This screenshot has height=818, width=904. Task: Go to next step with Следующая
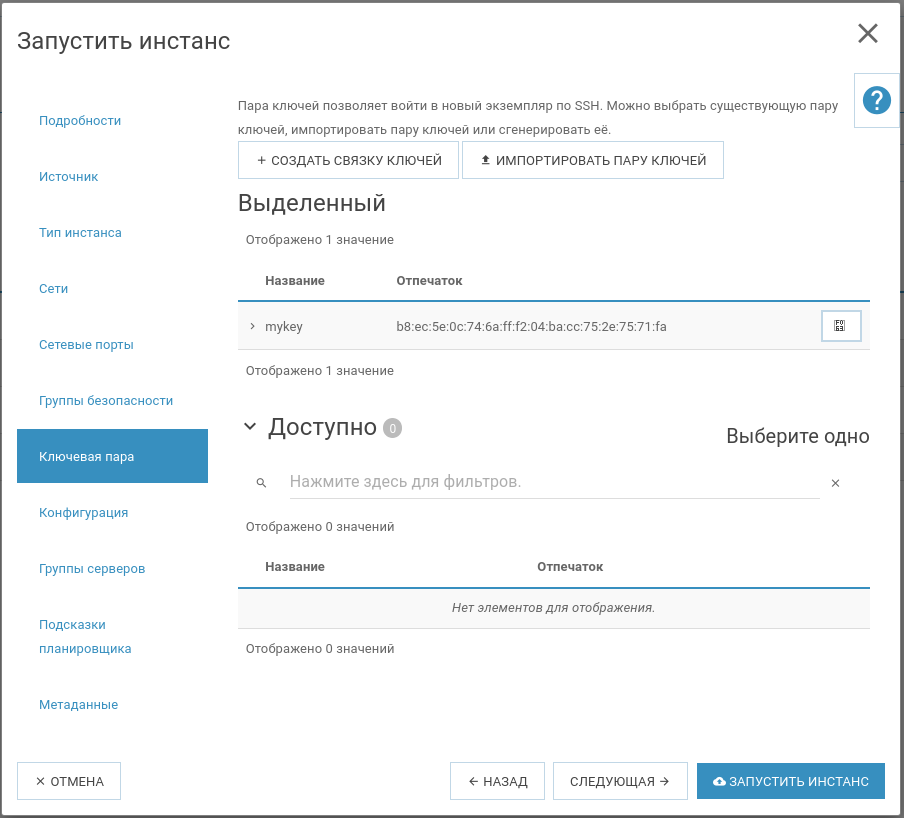tap(619, 781)
